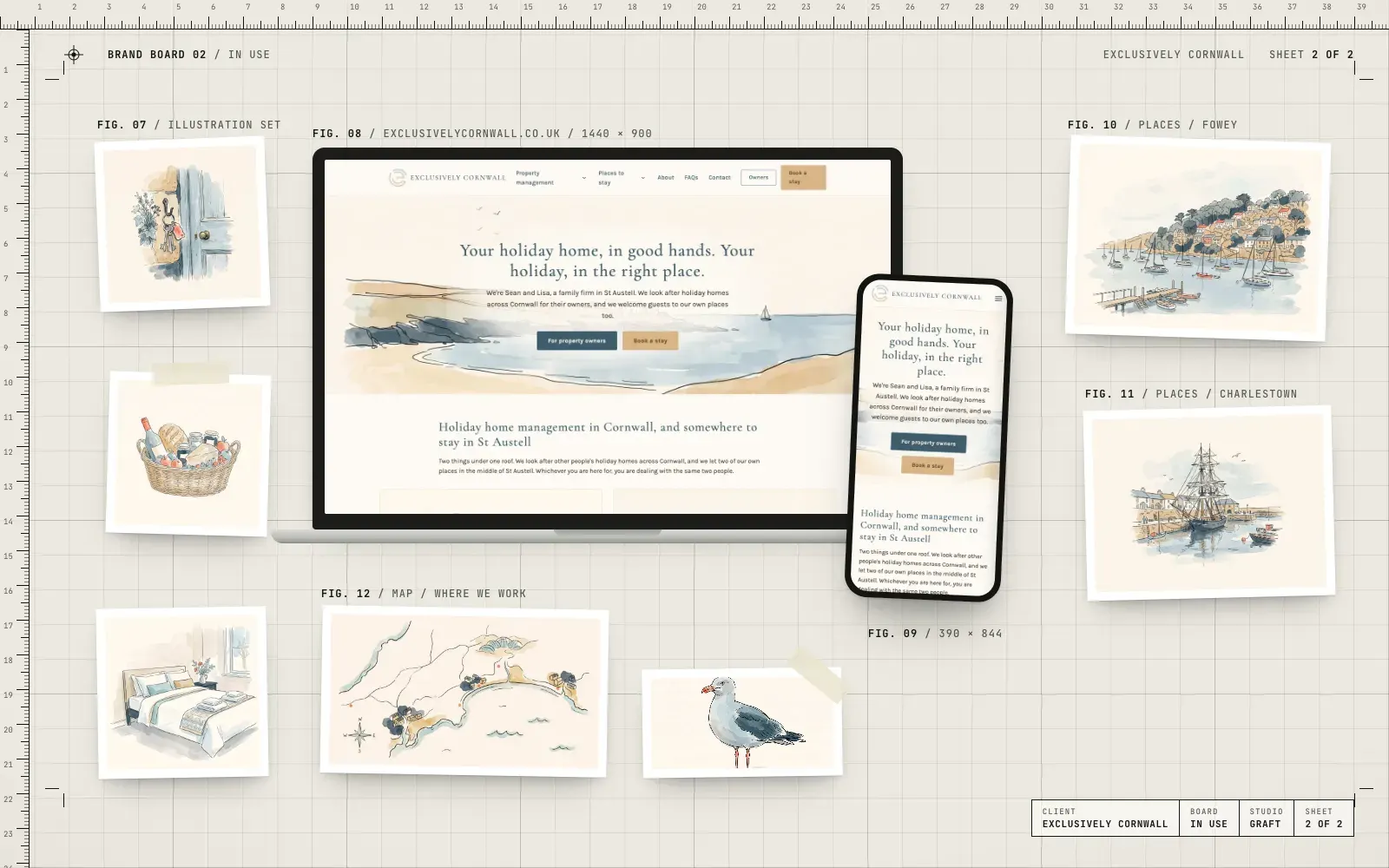This screenshot has width=1389, height=868.
Task: Click the For property owners button on the laptop
Action: tap(577, 340)
